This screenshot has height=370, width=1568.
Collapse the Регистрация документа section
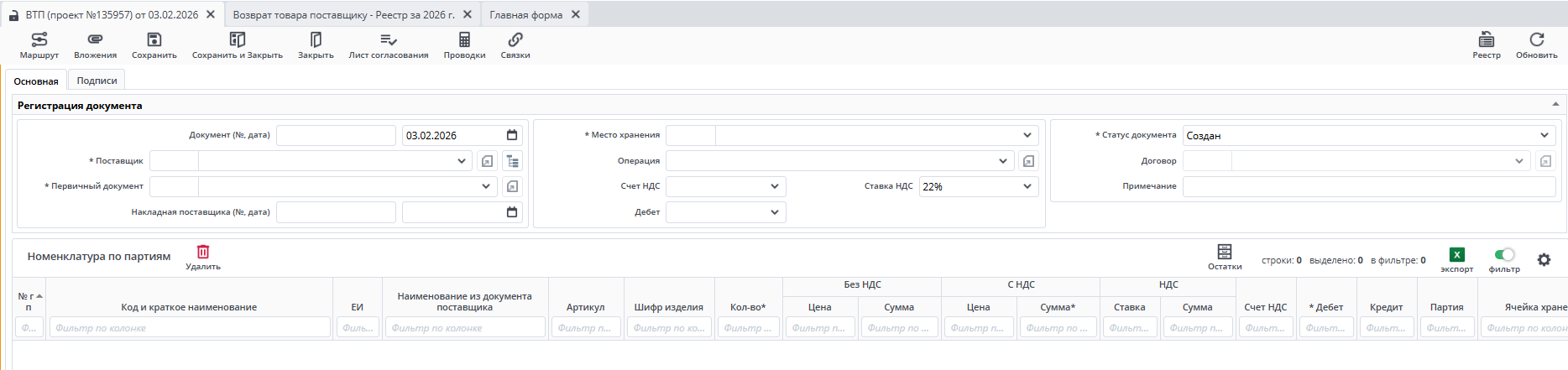[1555, 105]
